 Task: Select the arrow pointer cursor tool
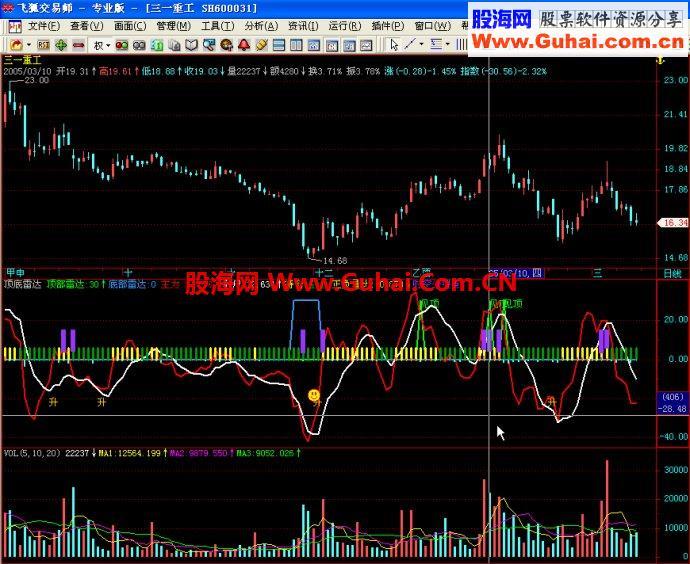[394, 44]
